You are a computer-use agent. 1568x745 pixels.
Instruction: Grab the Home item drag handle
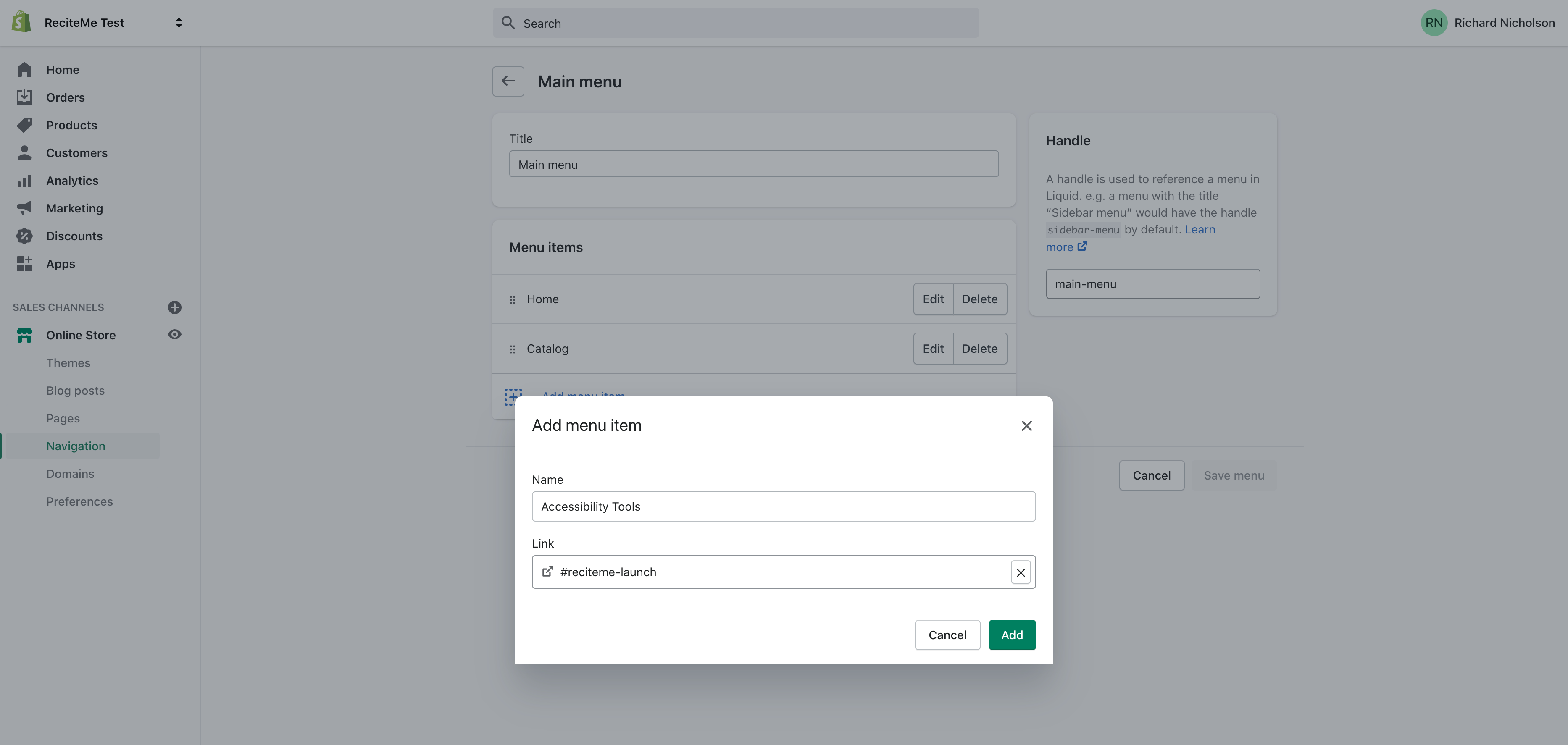[x=513, y=299]
